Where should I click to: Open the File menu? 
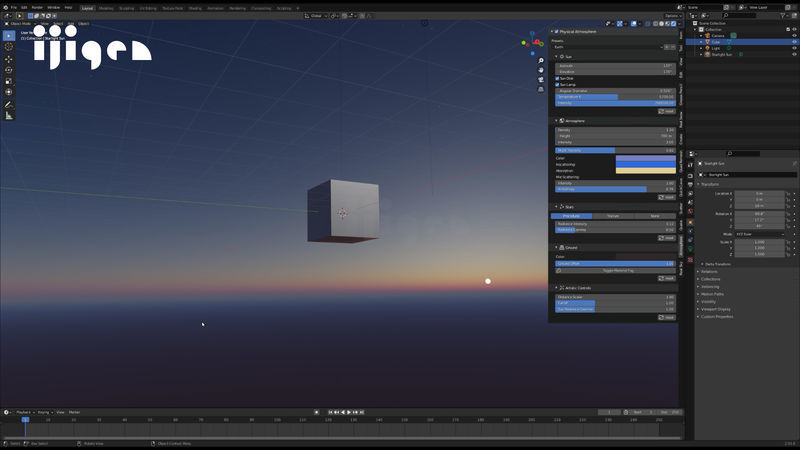(x=14, y=8)
